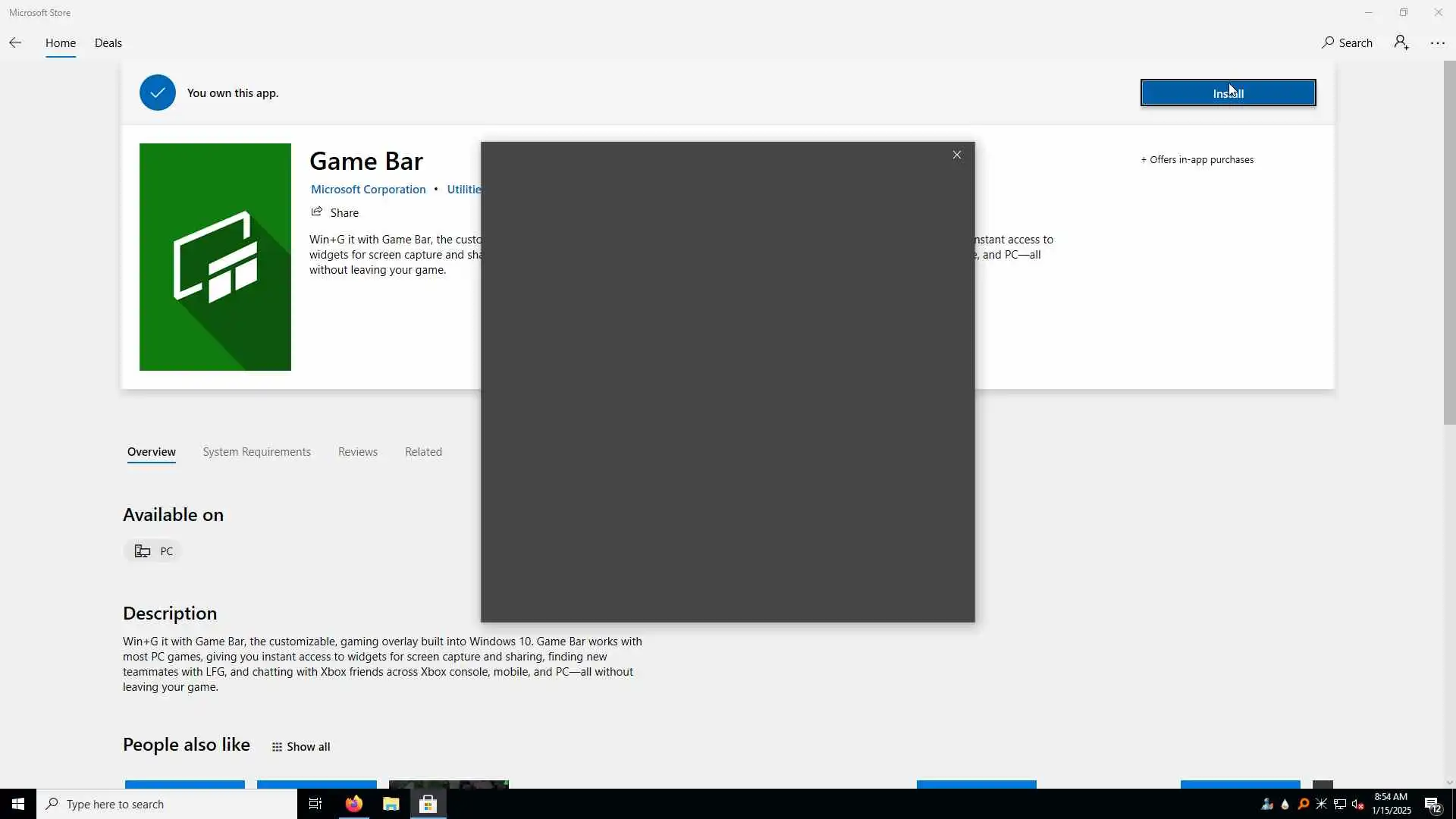Switch to the Deals tab
Viewport: 1456px width, 819px height.
(x=108, y=43)
